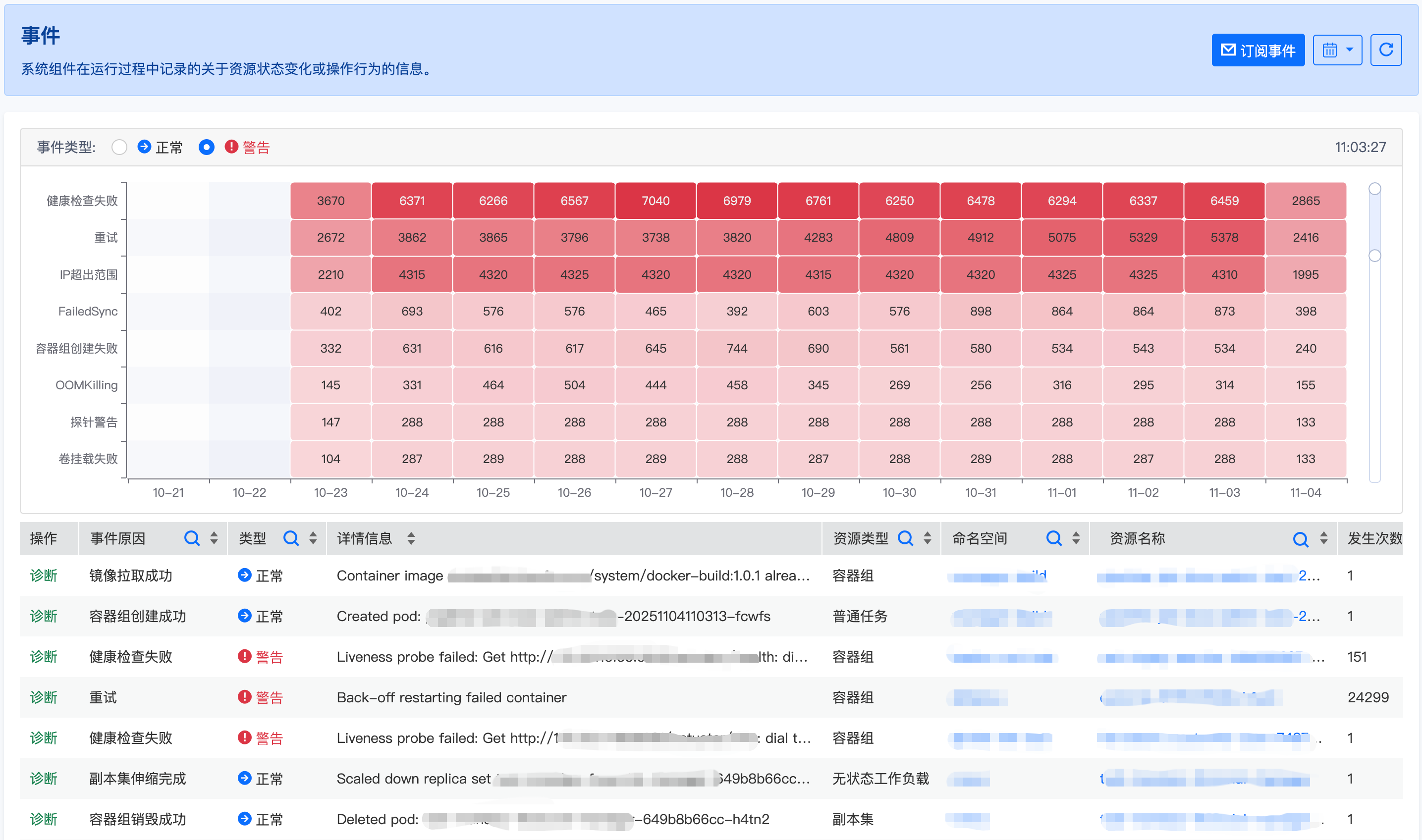Click search icon in 类型 column
Viewport: 1422px width, 840px height.
tap(291, 538)
